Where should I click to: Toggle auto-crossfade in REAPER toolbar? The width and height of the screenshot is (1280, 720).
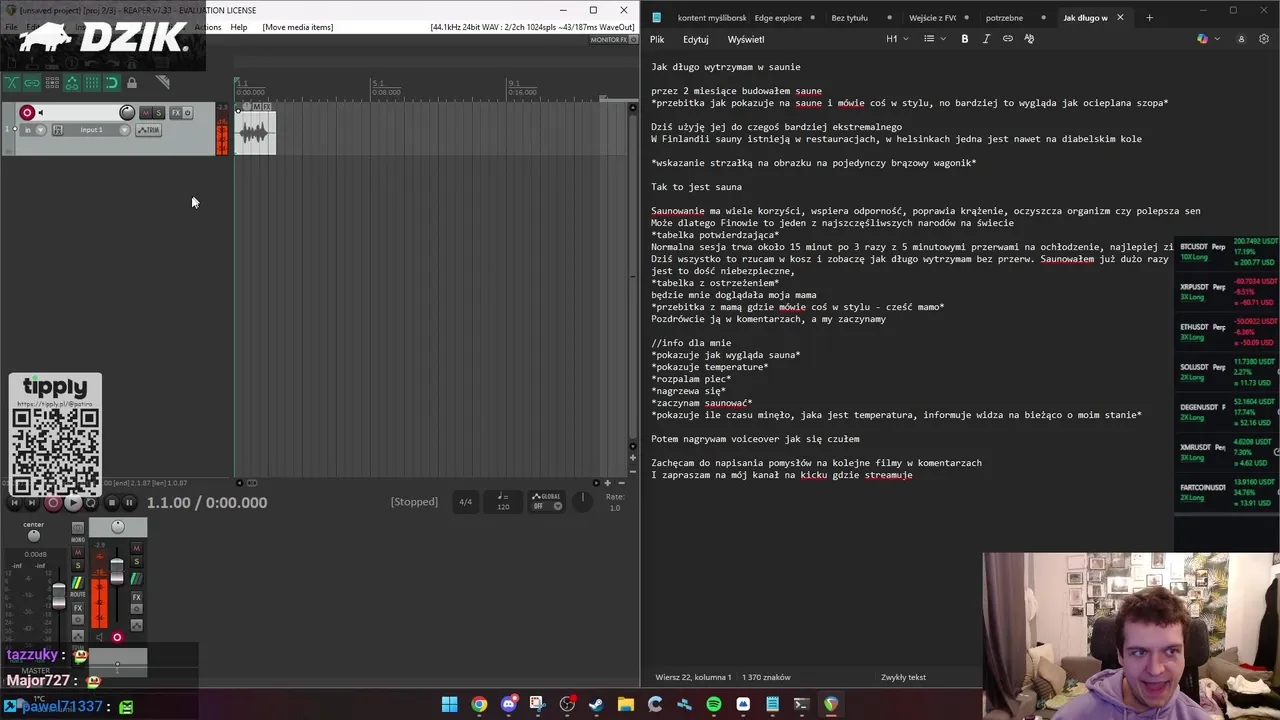[12, 82]
